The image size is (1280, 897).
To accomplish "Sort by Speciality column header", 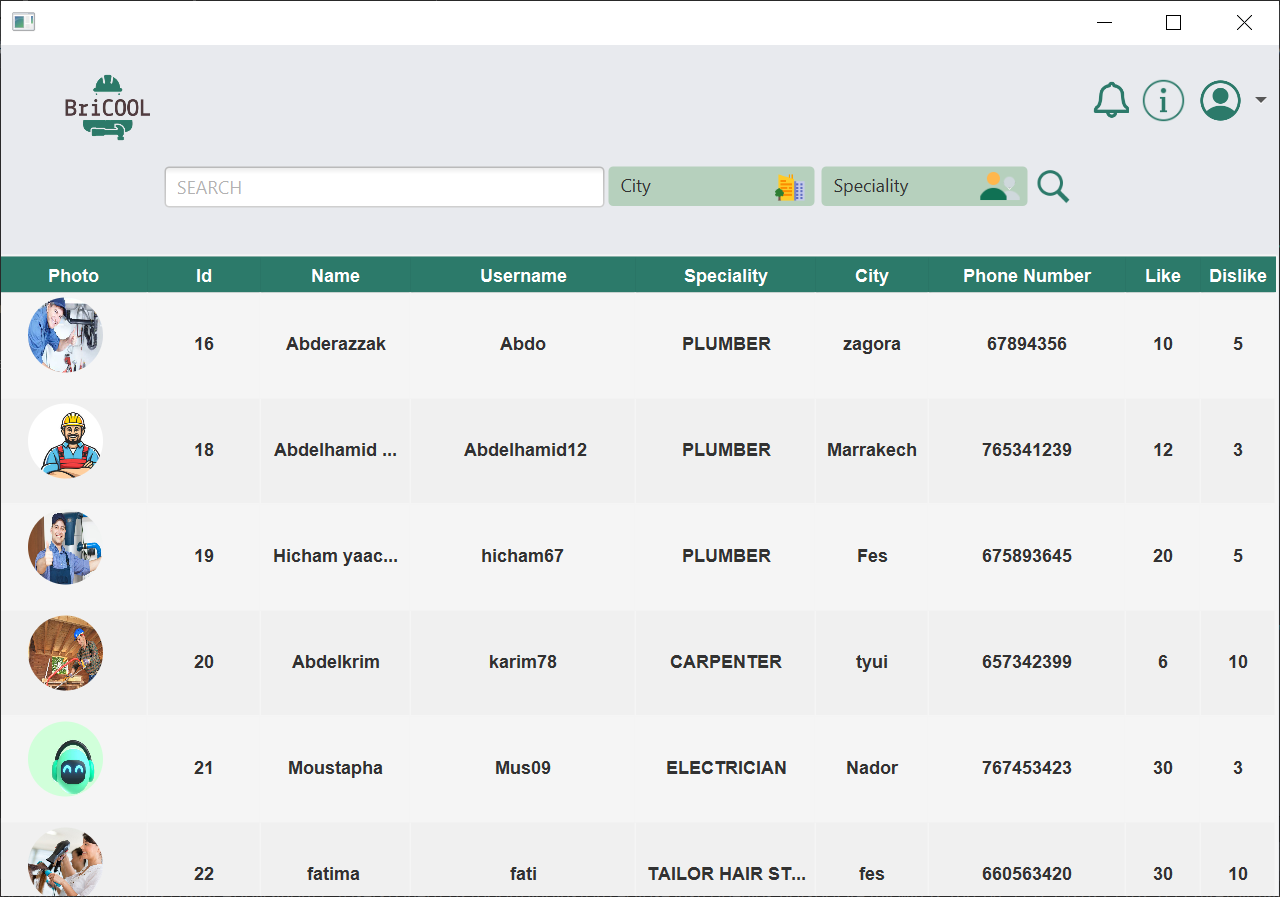I will (726, 276).
